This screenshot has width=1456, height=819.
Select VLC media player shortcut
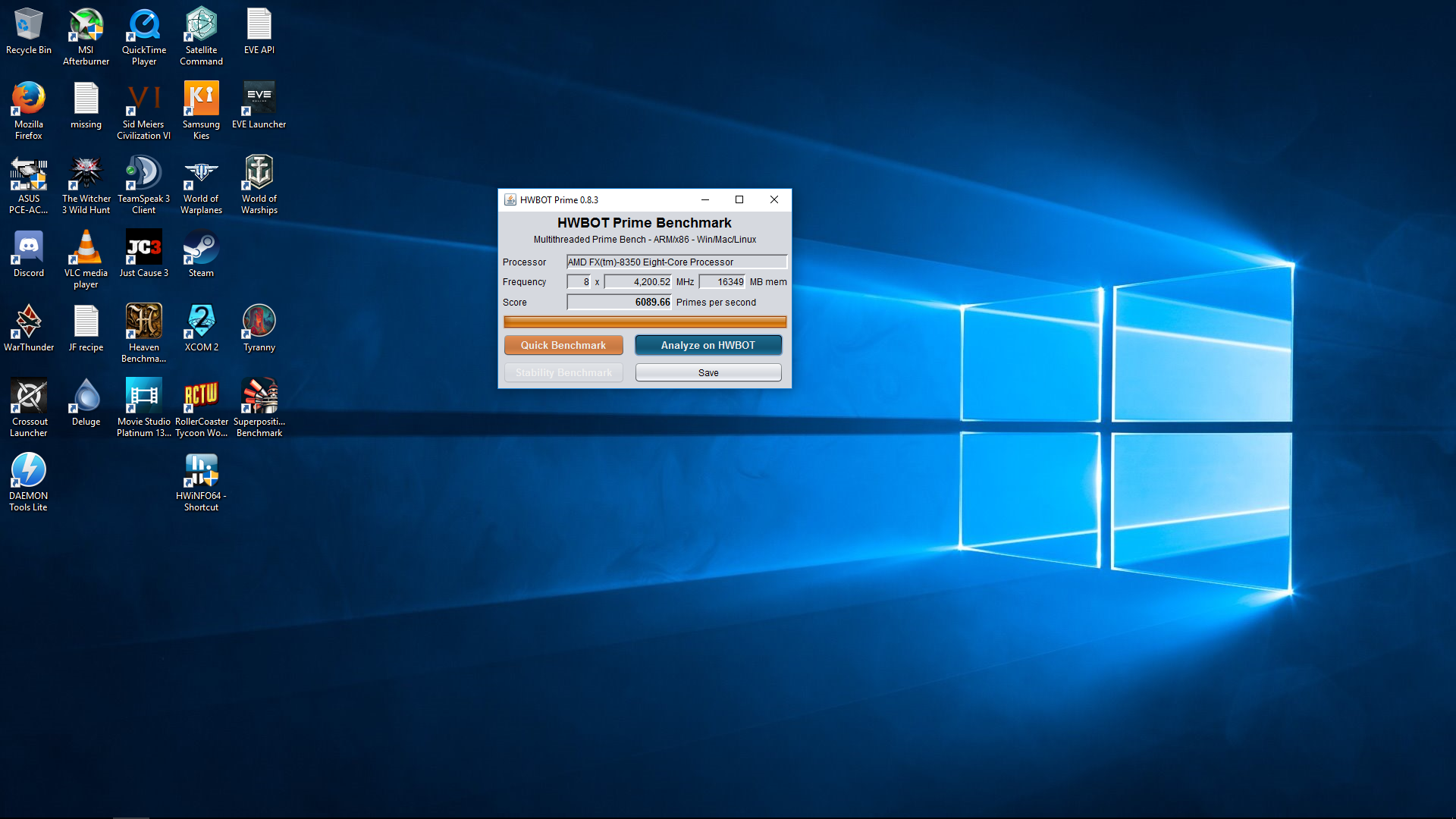pos(86,259)
